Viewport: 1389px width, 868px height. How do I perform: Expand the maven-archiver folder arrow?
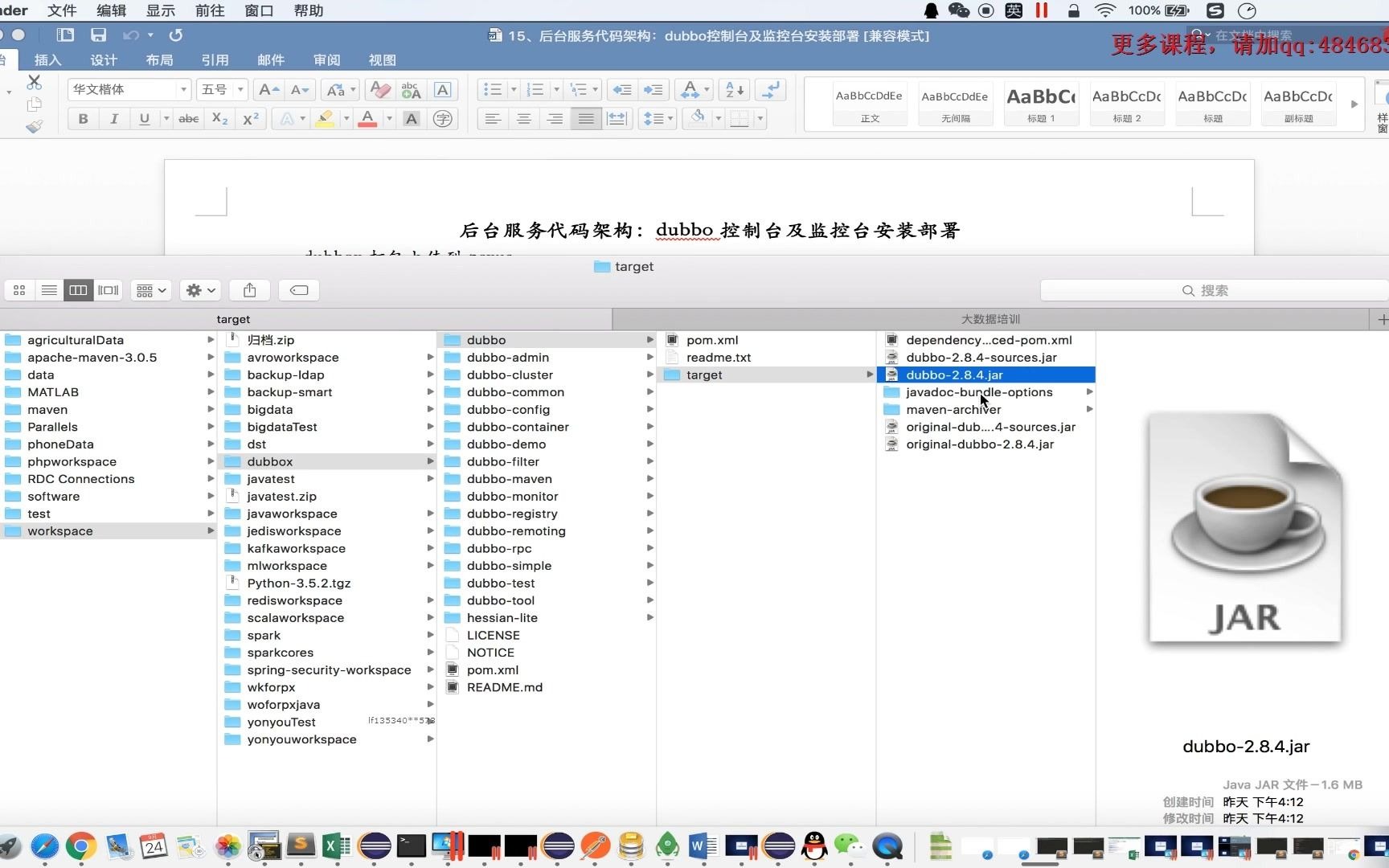tap(1089, 410)
